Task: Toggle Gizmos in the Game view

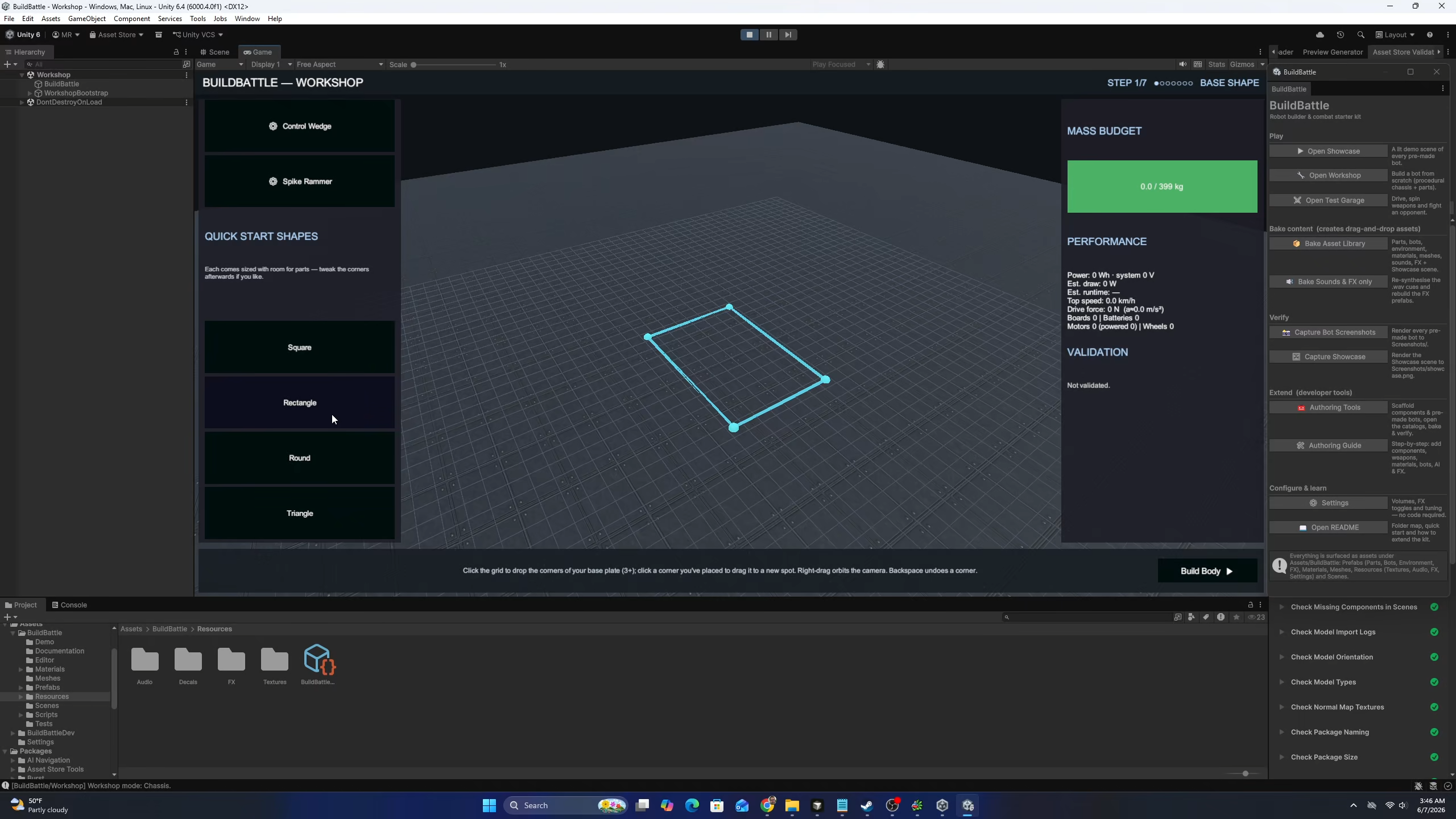Action: 1242,64
